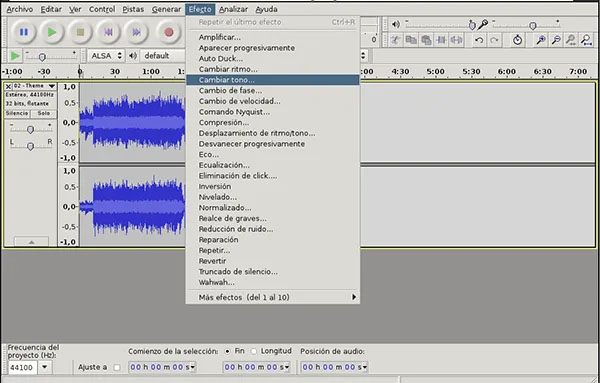Select Normalizado... effect
The image size is (600, 383).
[273, 208]
